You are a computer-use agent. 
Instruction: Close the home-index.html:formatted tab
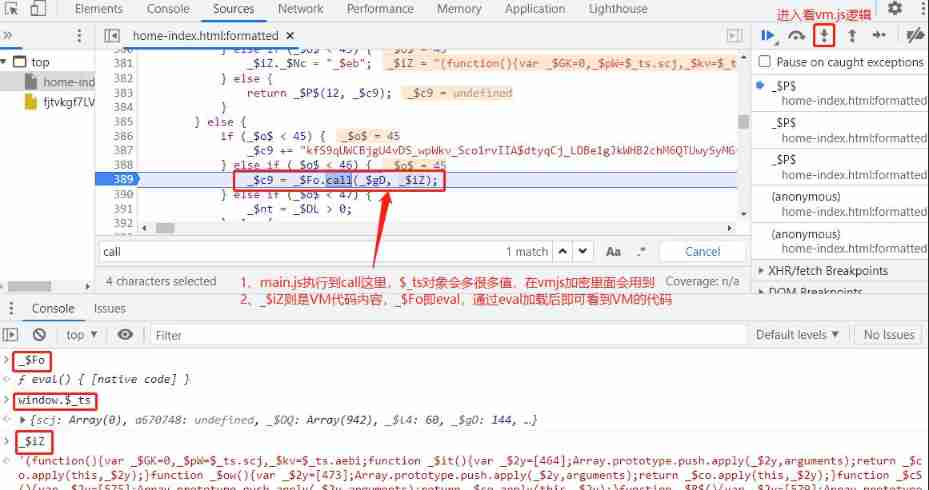(x=290, y=36)
